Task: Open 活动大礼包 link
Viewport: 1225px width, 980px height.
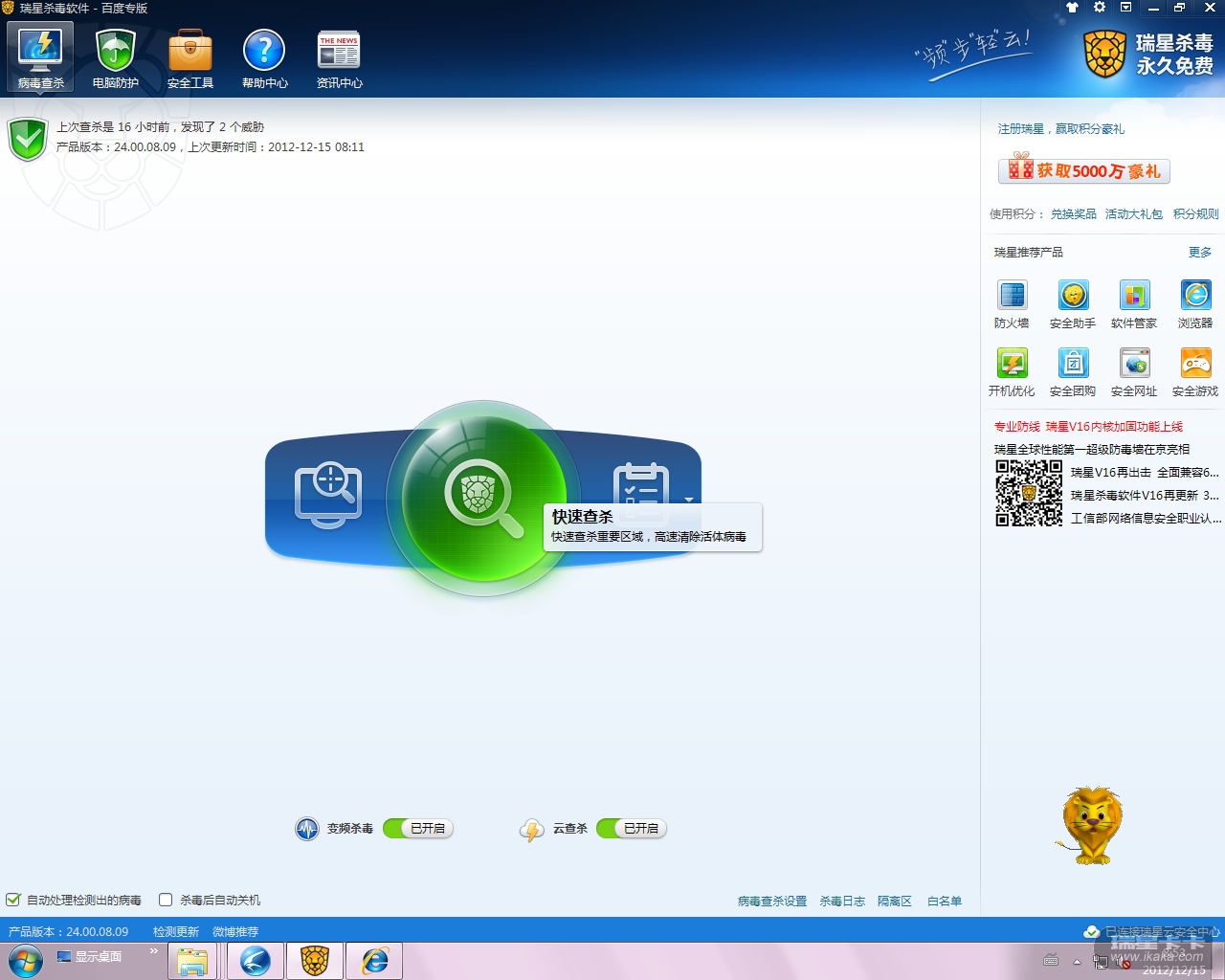Action: (x=1134, y=214)
